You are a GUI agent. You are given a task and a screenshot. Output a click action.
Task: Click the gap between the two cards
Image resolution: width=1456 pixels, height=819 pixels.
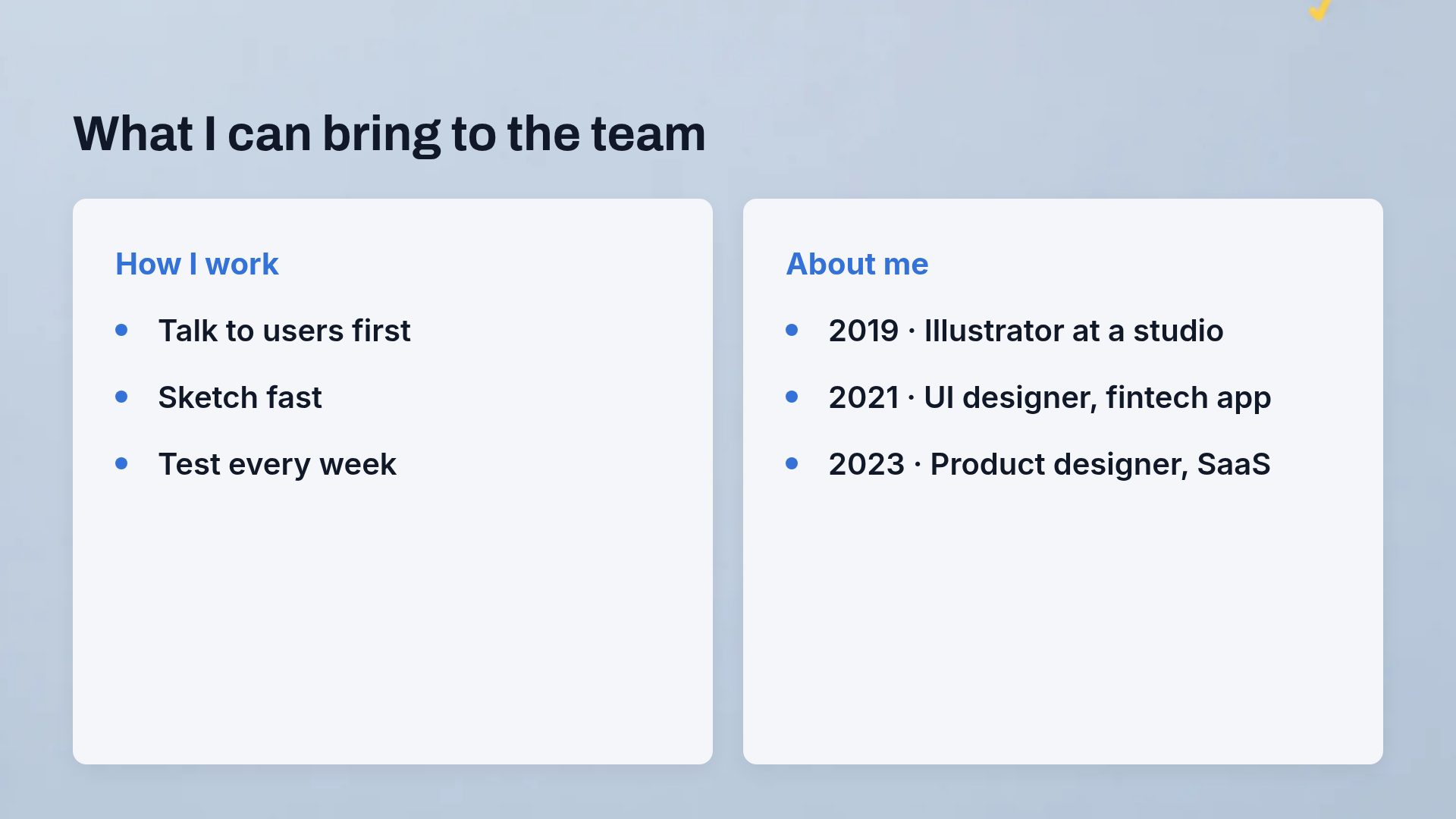click(x=728, y=482)
